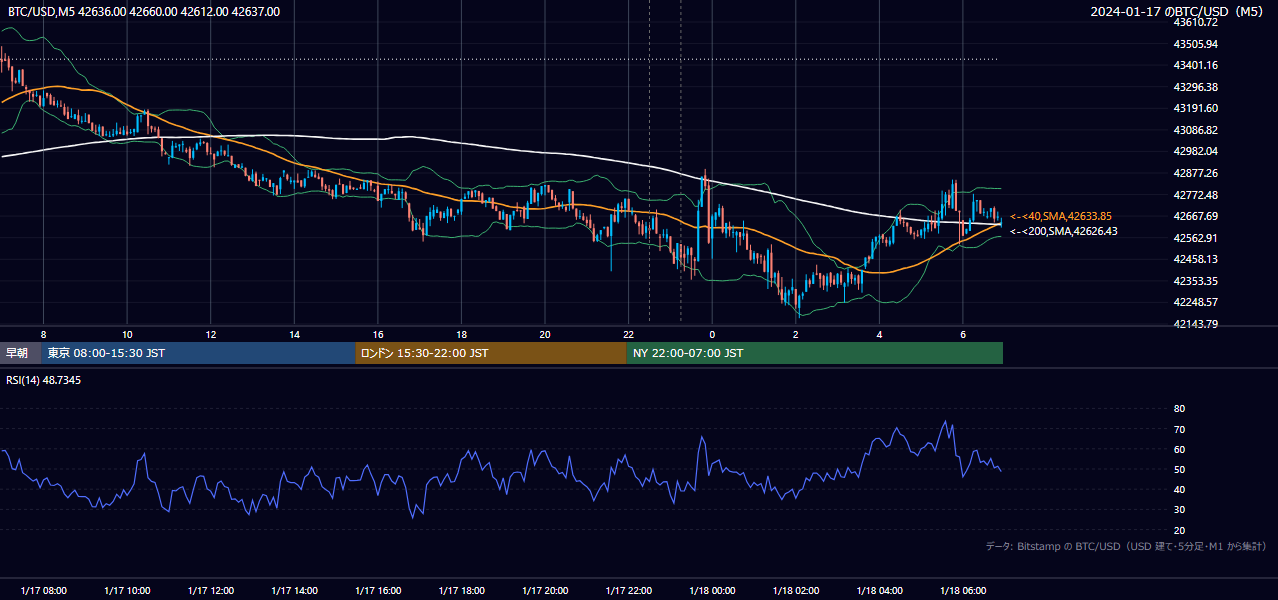Click the 40 level on RSI scale
Viewport: 1278px width, 600px height.
point(1180,489)
